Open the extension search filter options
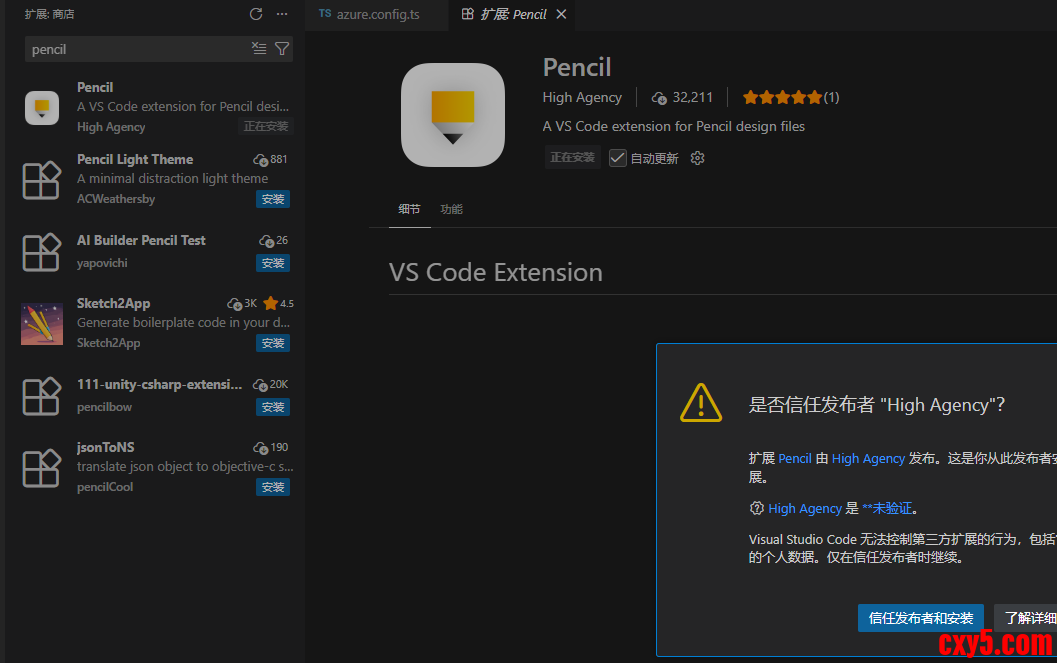This screenshot has height=663, width=1057. (282, 48)
